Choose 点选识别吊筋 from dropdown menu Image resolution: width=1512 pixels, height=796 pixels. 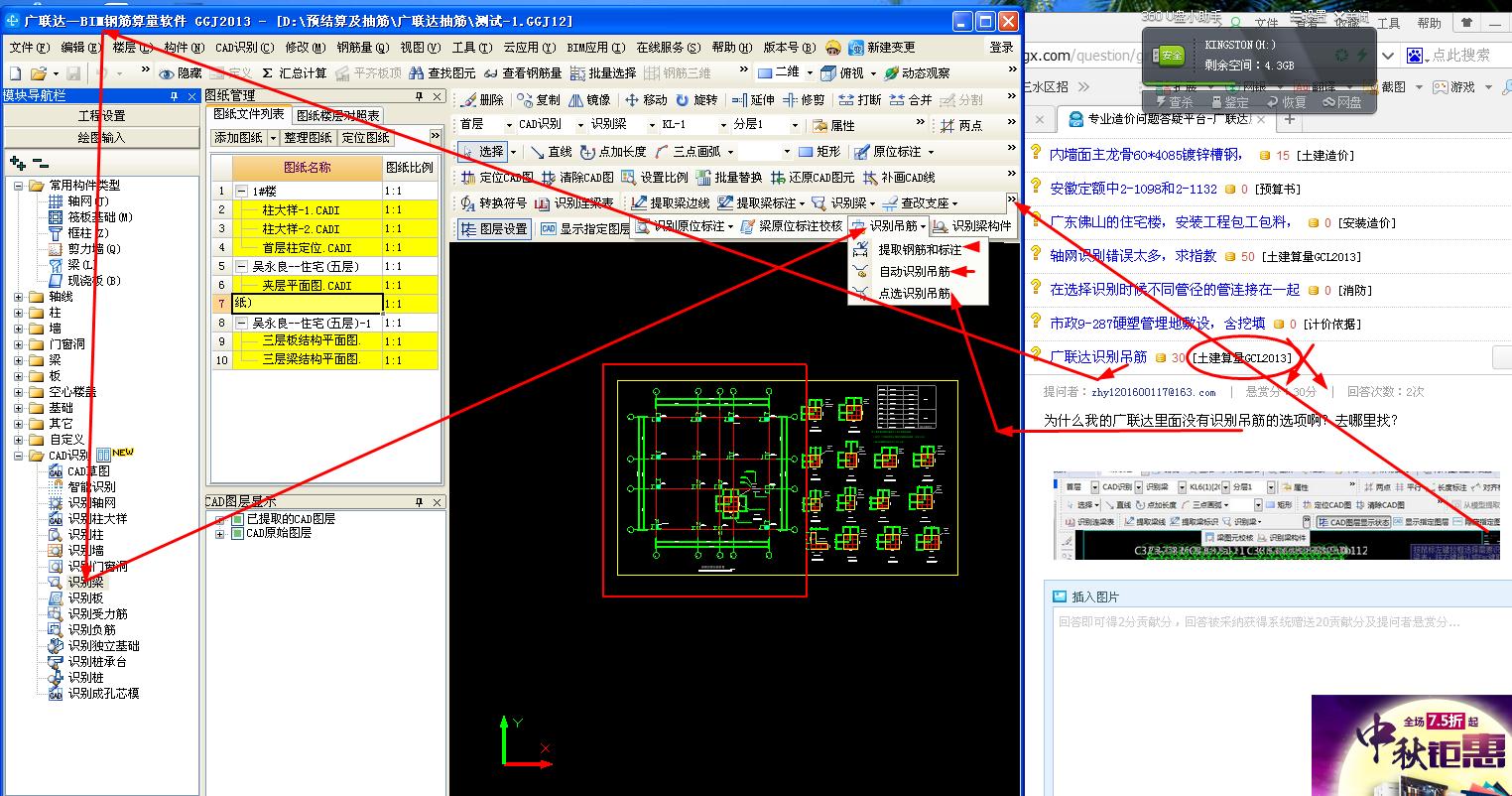click(x=915, y=294)
